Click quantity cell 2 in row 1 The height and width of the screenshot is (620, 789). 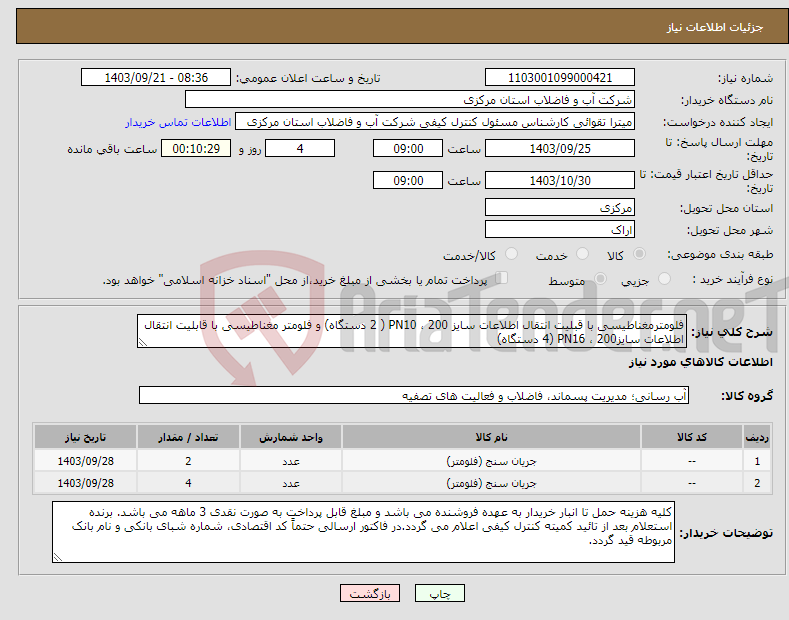pos(188,461)
